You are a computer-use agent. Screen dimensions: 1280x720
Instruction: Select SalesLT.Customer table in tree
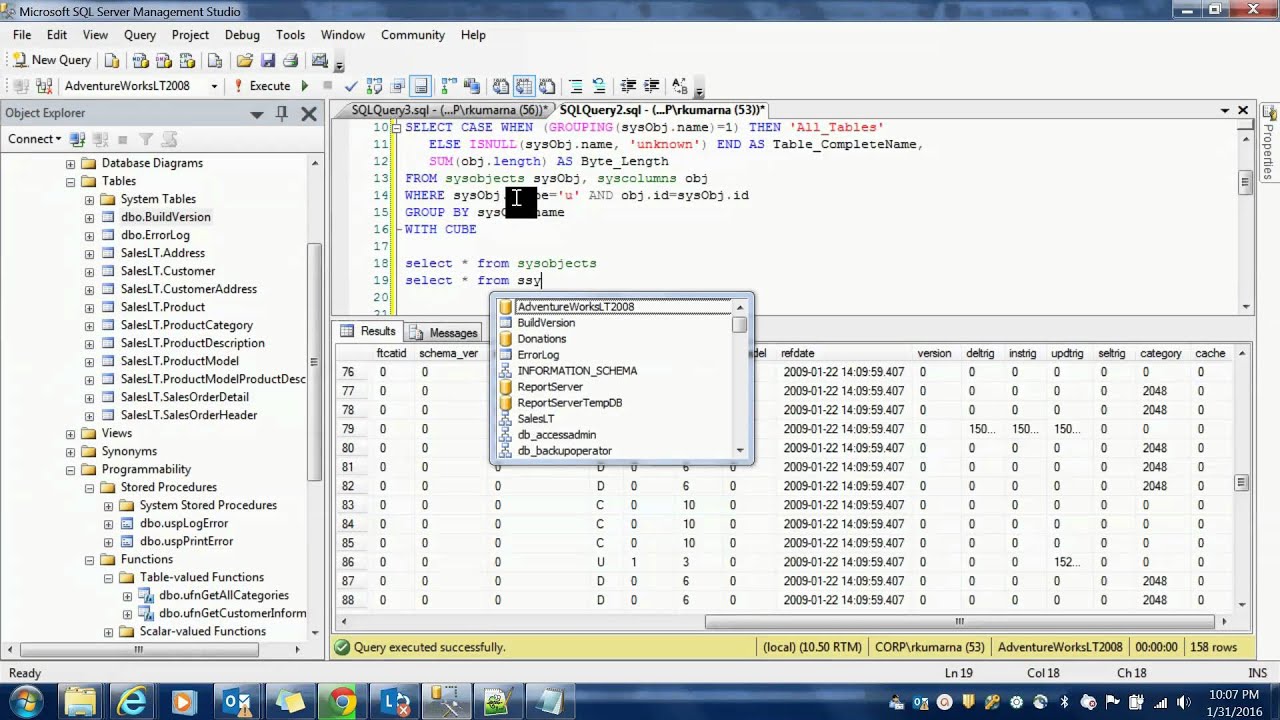click(x=168, y=271)
